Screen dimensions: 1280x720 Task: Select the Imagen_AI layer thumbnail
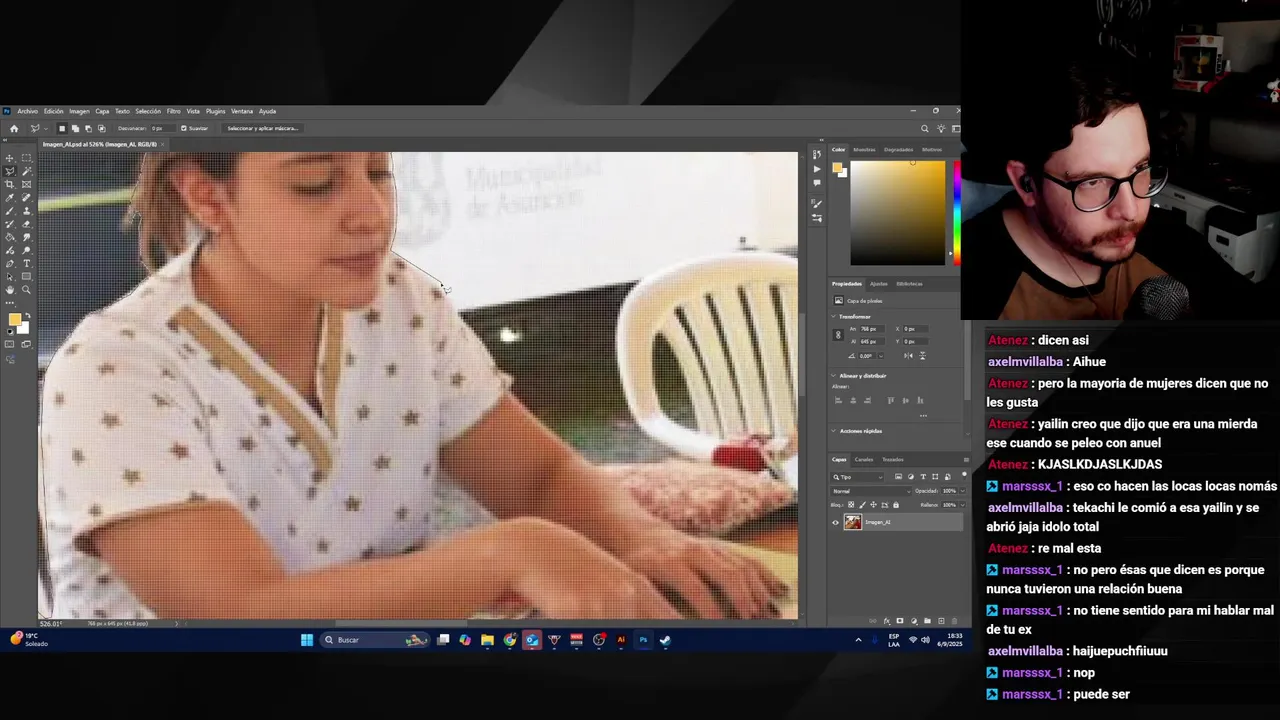853,522
